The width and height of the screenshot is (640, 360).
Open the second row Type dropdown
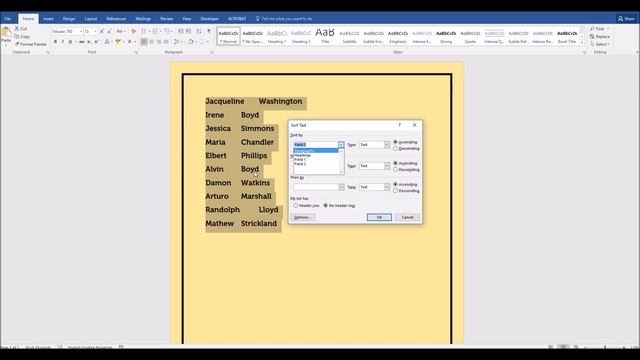coord(387,166)
